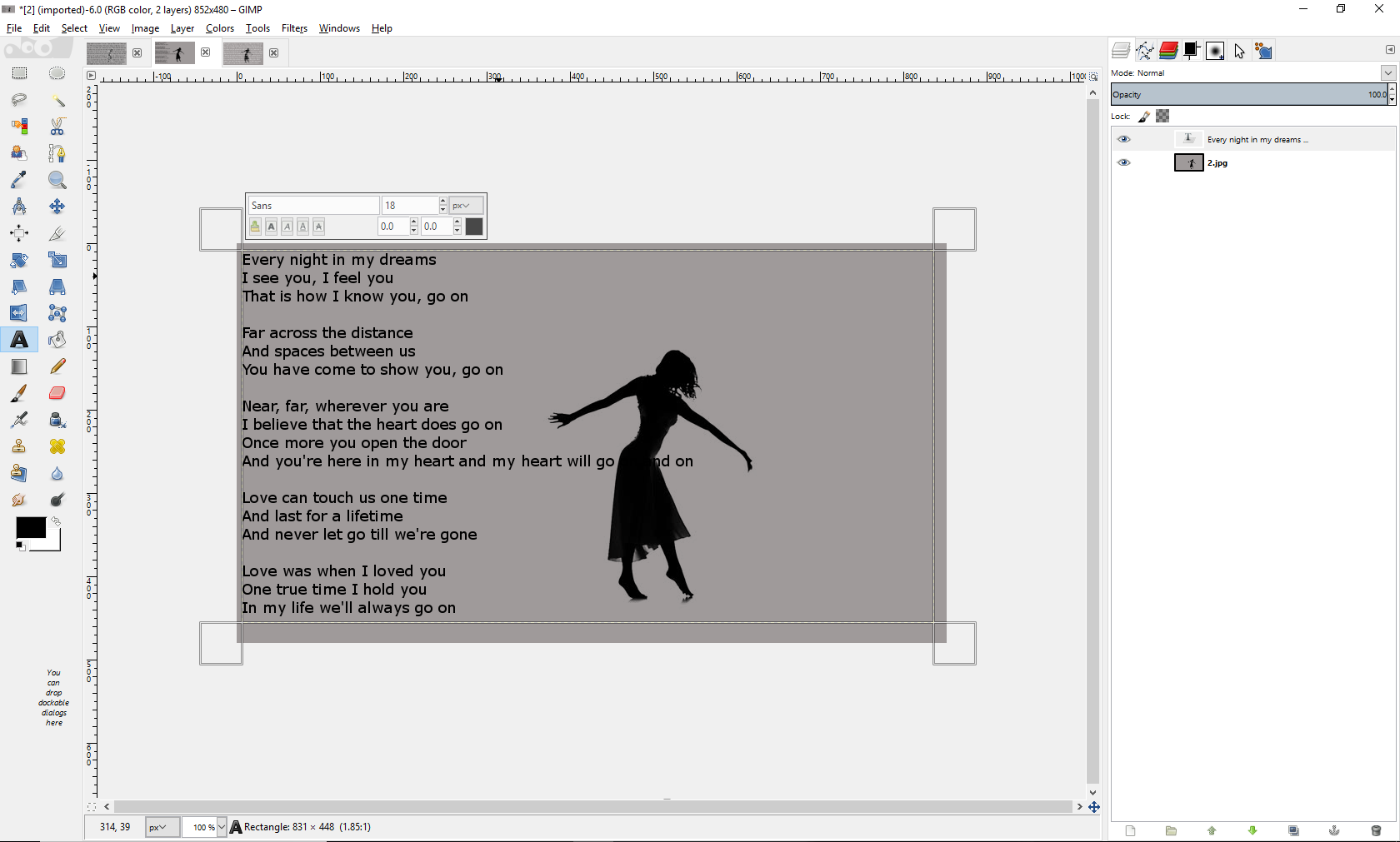The image size is (1400, 842).
Task: Open image menu arrow at ruler corner
Action: click(x=91, y=76)
